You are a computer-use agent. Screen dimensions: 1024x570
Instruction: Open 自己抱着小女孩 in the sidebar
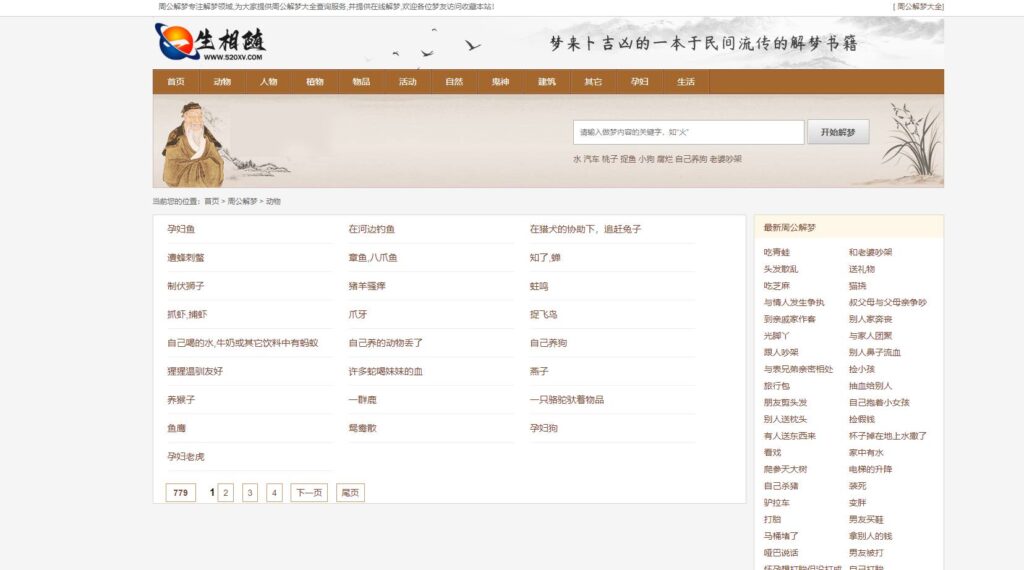[x=879, y=402]
